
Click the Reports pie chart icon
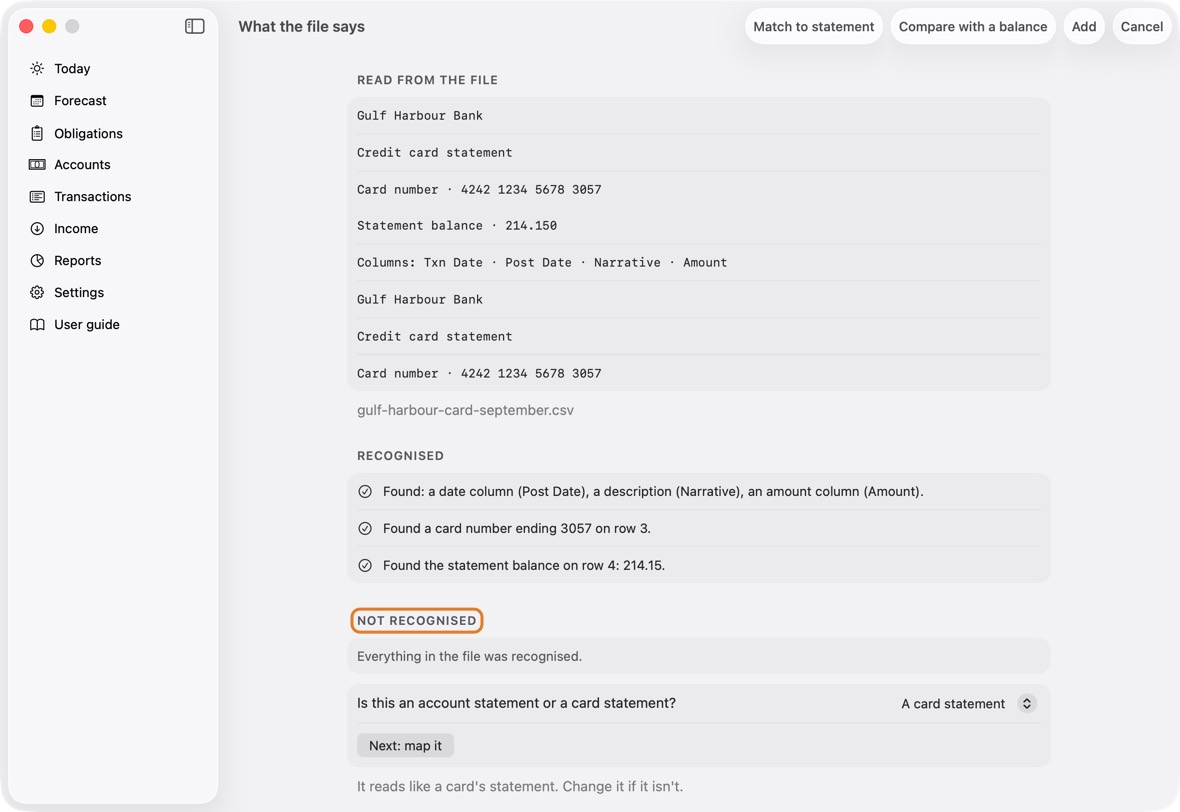tap(37, 260)
